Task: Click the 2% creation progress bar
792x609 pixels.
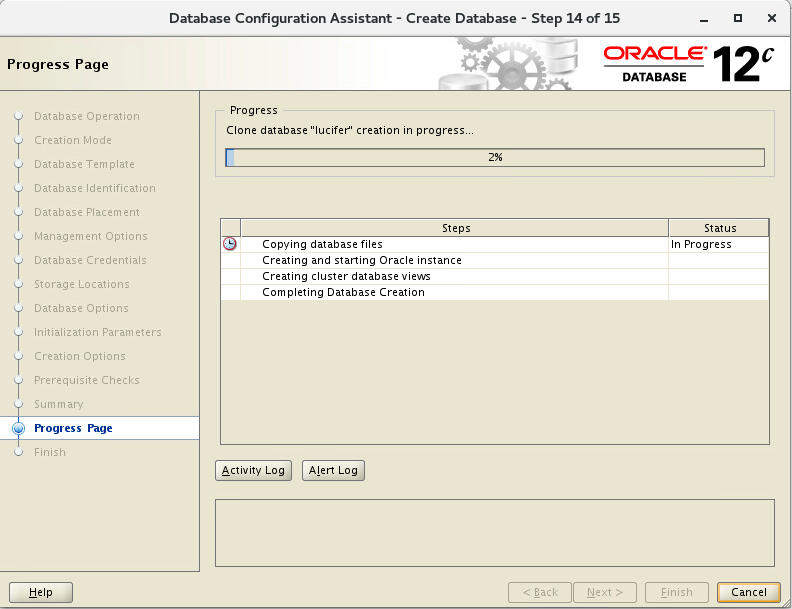Action: point(495,158)
